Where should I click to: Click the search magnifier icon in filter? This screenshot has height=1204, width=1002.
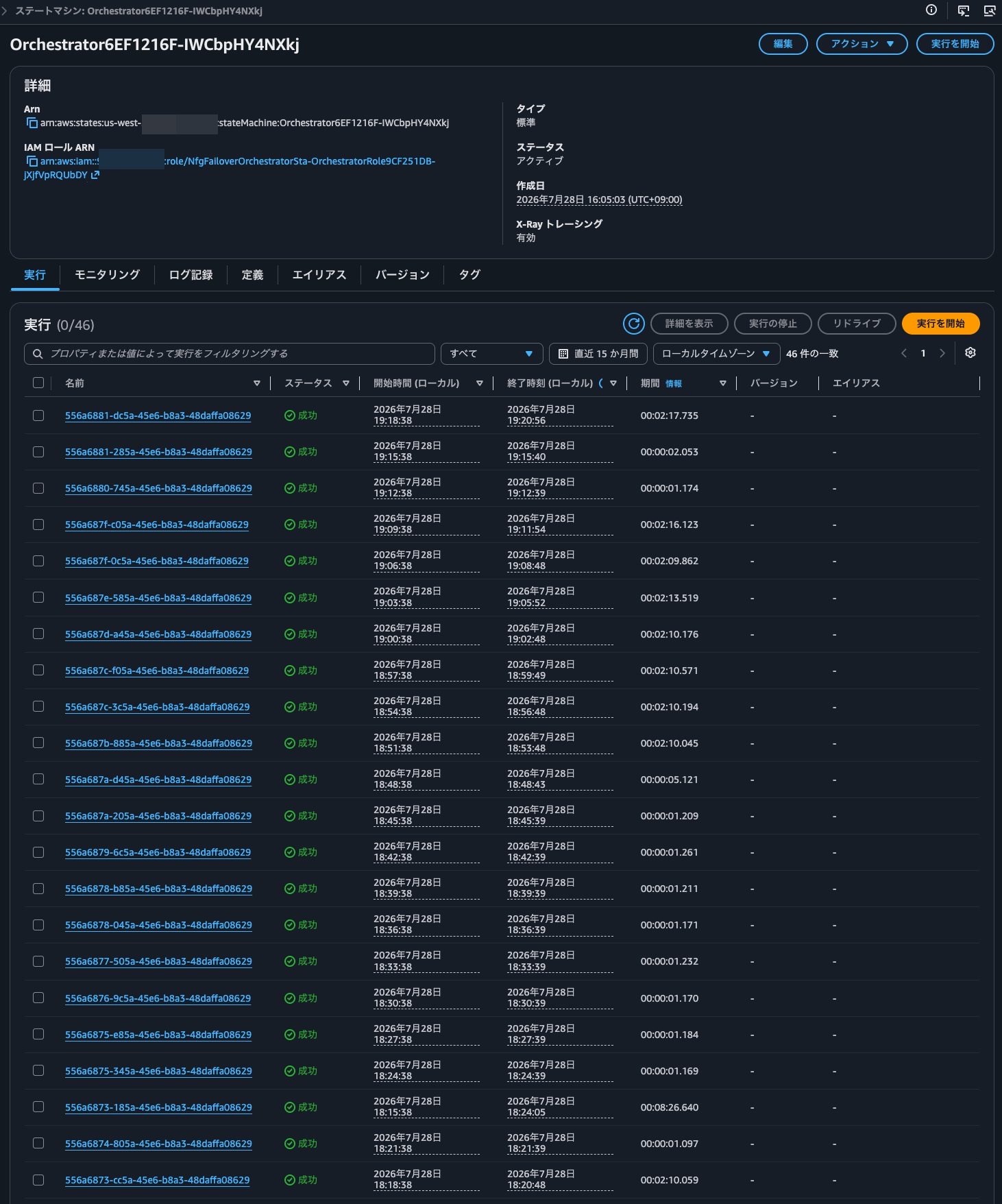pos(38,354)
